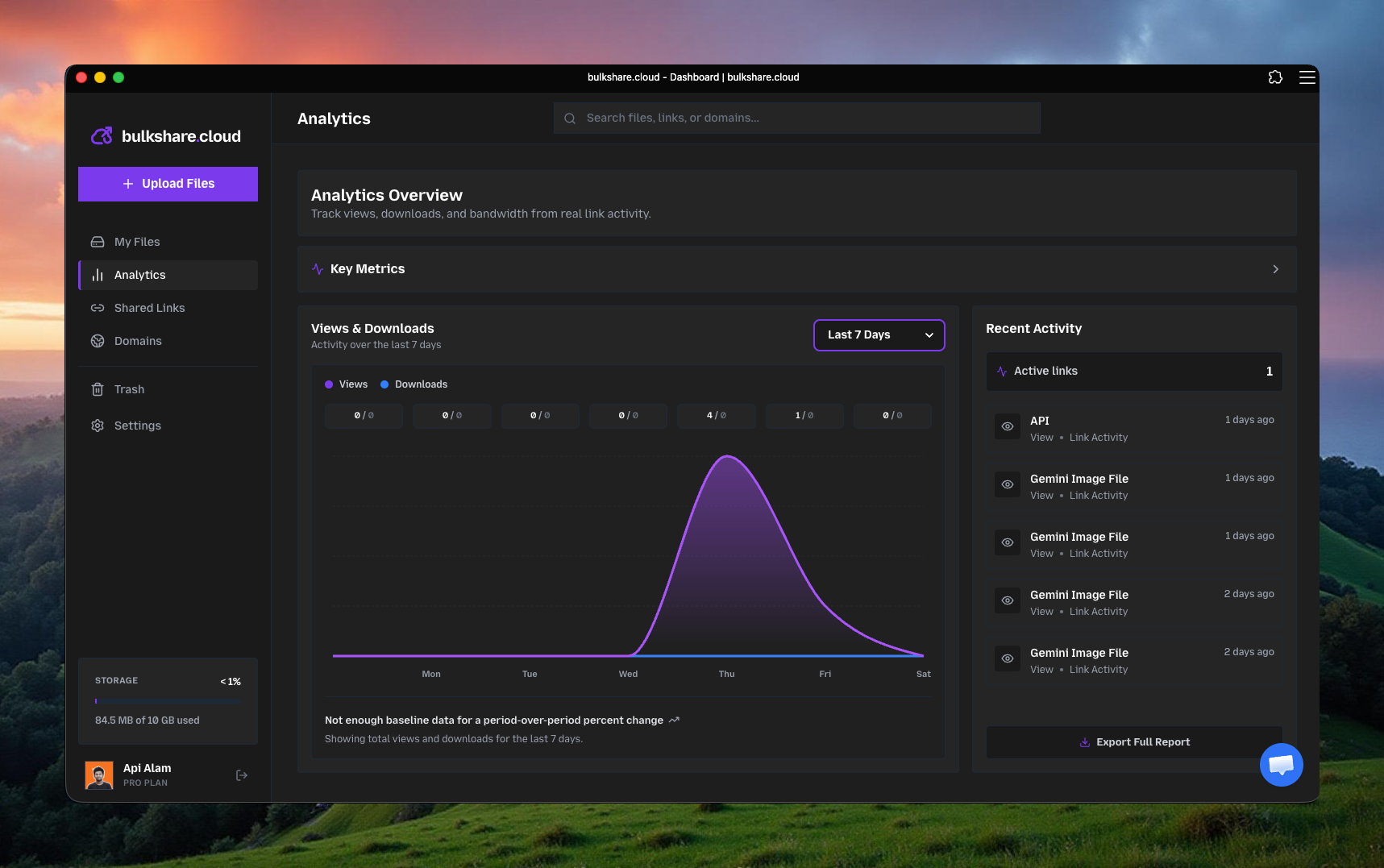The width and height of the screenshot is (1384, 868).
Task: Click the Trash bin icon
Action: pyautogui.click(x=98, y=389)
